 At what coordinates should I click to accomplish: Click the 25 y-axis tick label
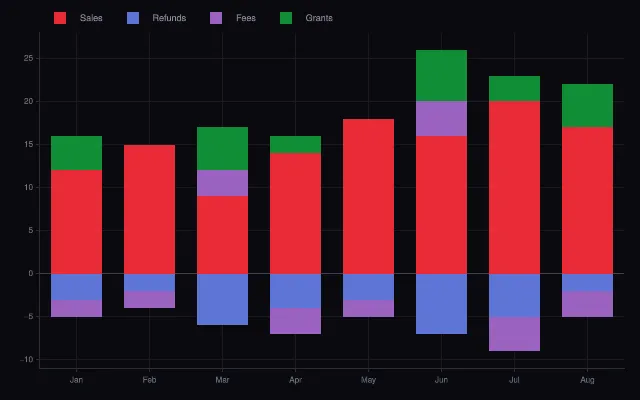pos(29,58)
